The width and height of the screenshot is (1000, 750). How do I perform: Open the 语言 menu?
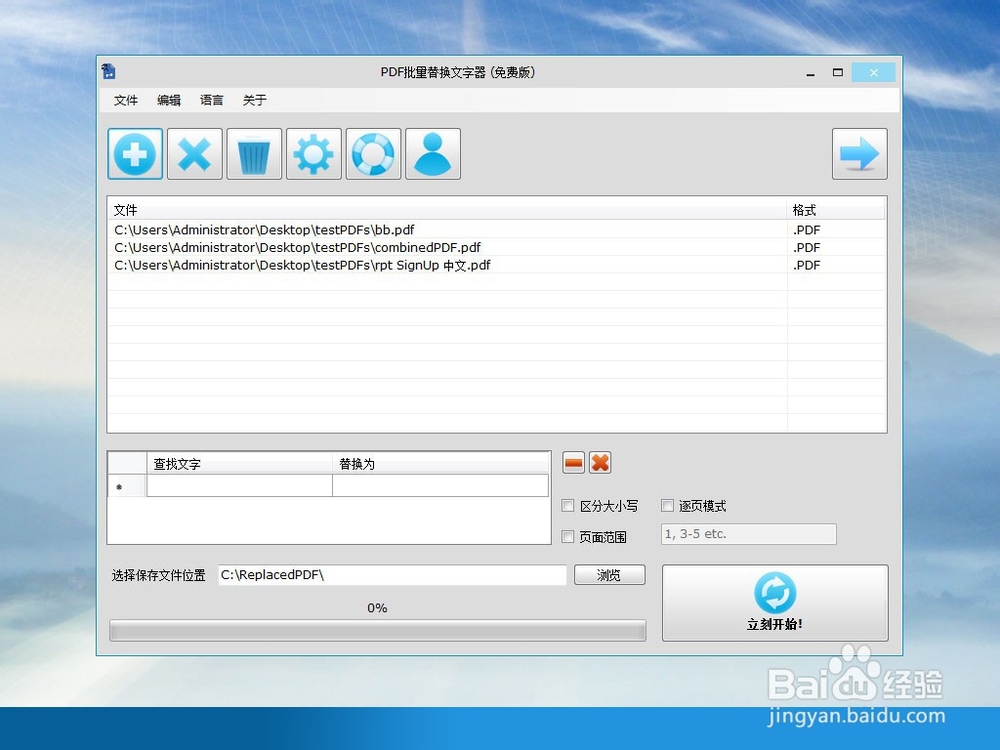pos(211,100)
